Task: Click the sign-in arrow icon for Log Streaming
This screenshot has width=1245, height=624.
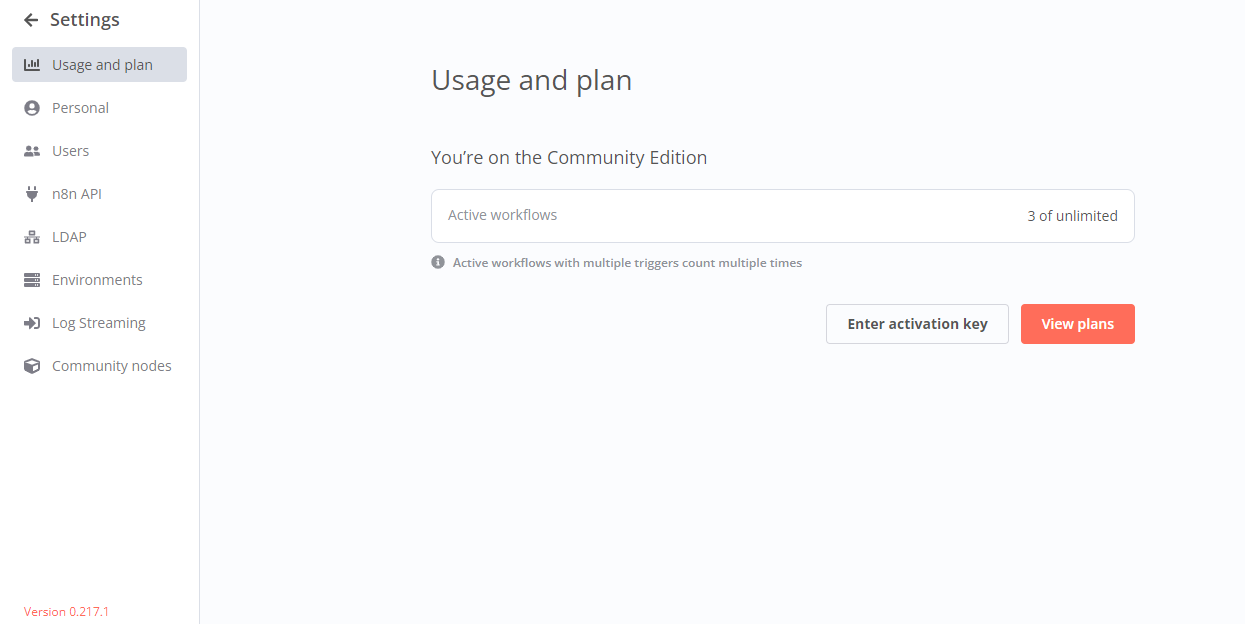Action: click(x=32, y=323)
